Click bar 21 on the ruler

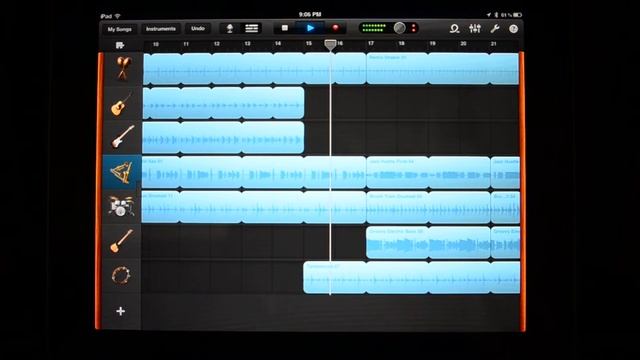pos(493,44)
